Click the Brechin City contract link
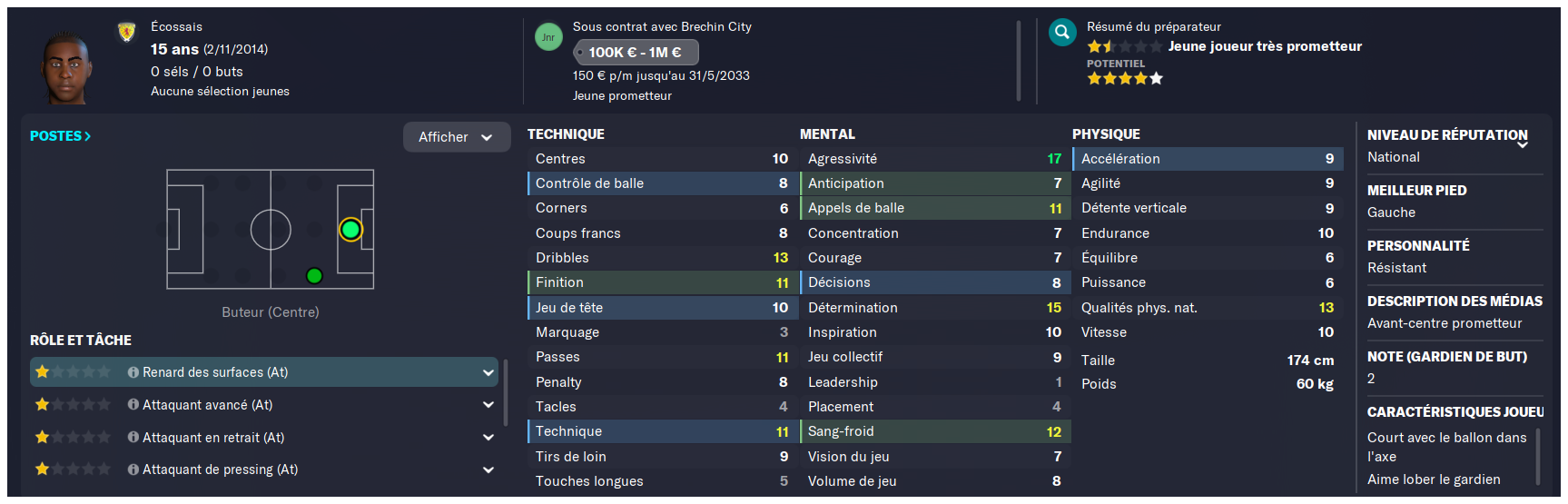1568x504 pixels. (x=716, y=27)
